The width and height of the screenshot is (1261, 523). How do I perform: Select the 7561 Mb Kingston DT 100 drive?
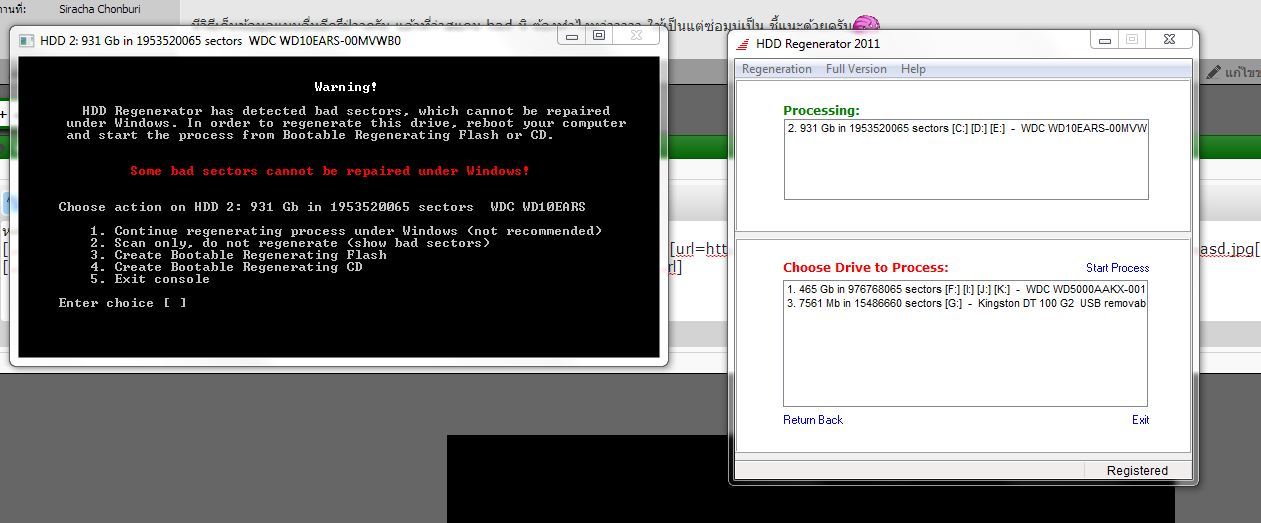coord(966,303)
